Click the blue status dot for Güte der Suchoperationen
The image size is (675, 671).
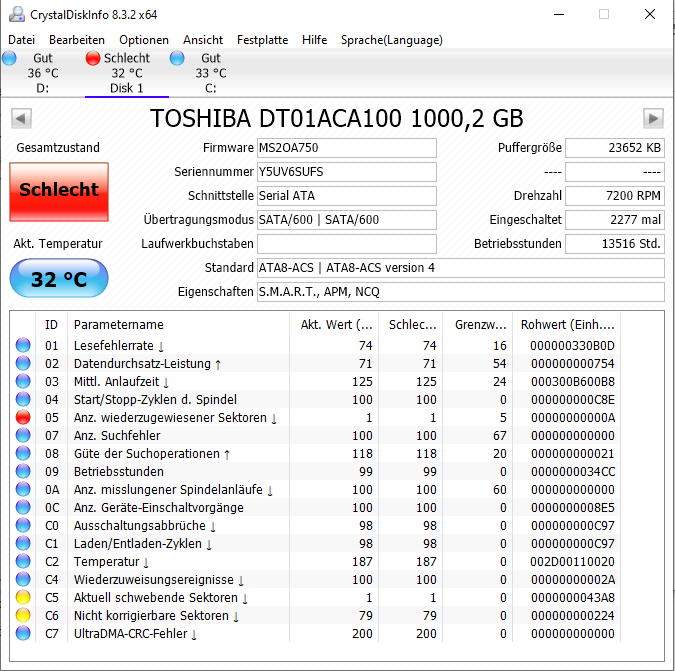pyautogui.click(x=23, y=454)
